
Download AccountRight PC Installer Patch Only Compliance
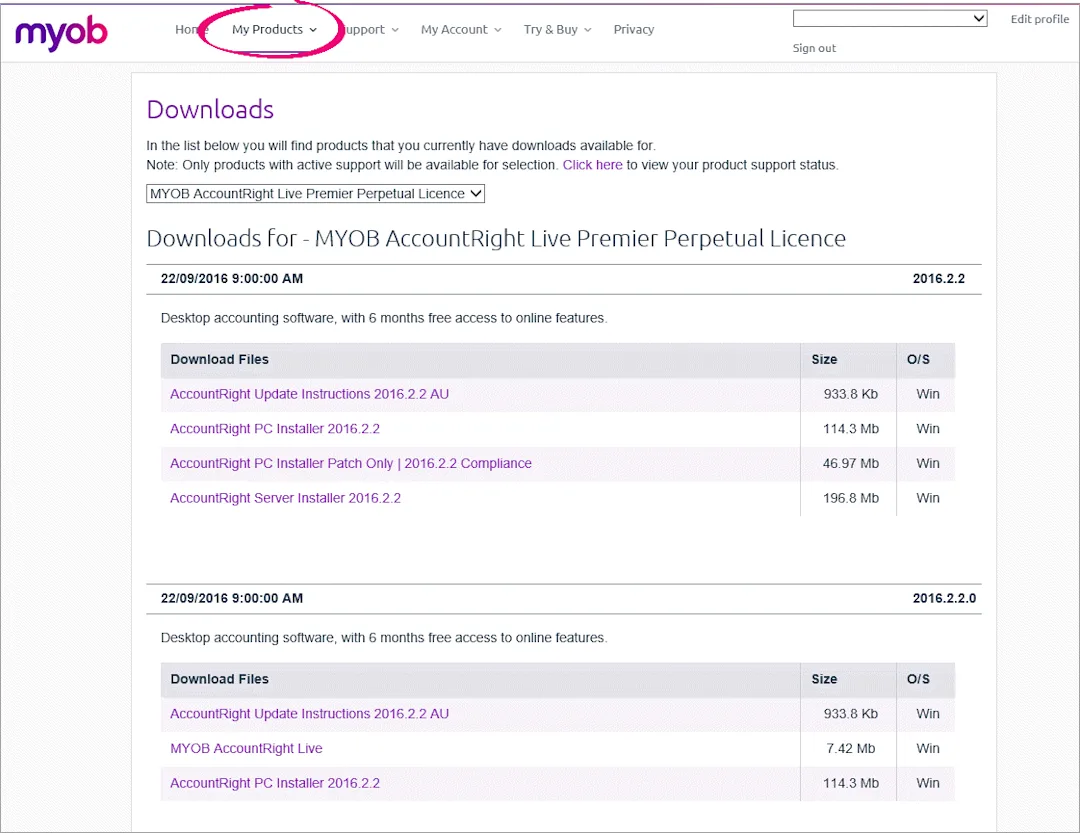tap(351, 464)
